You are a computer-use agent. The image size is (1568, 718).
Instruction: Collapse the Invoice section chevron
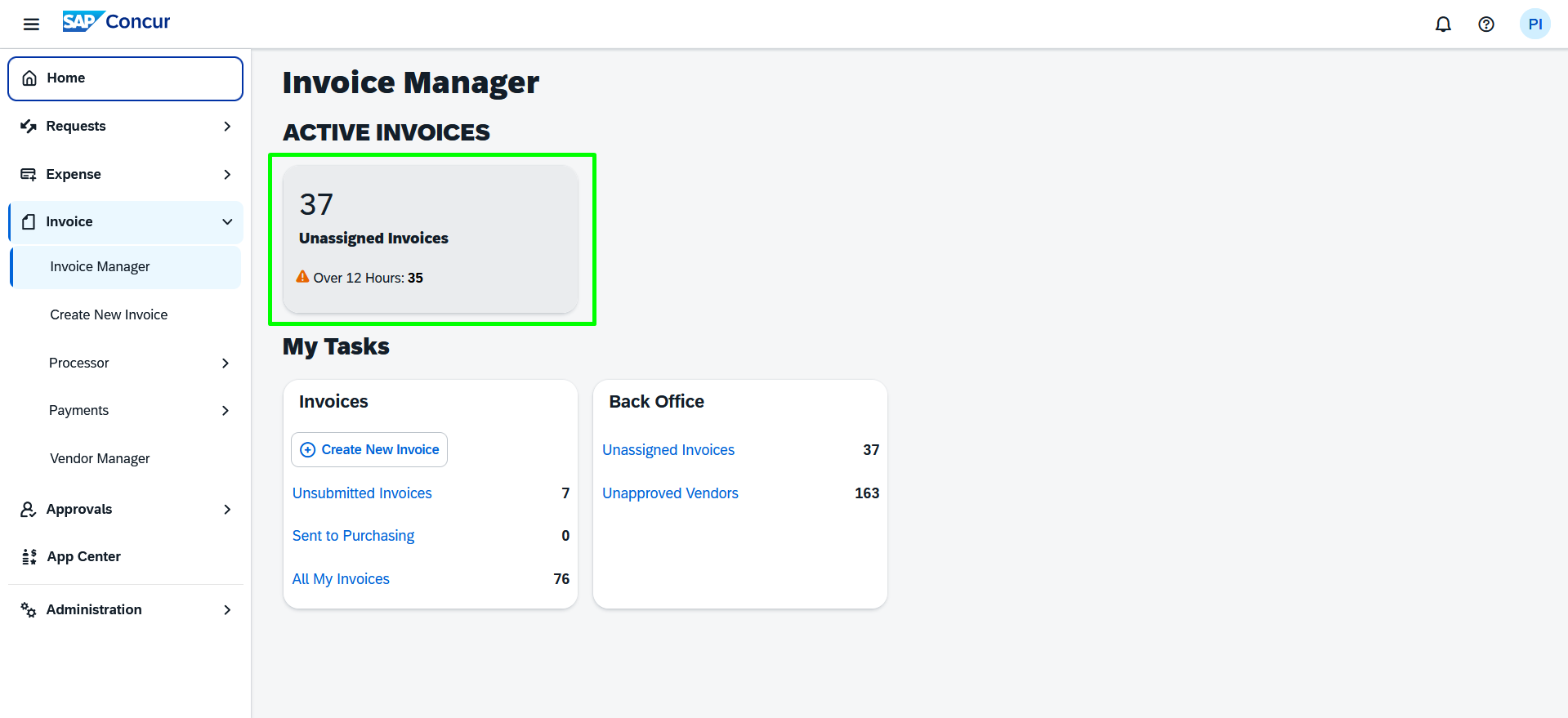(227, 222)
